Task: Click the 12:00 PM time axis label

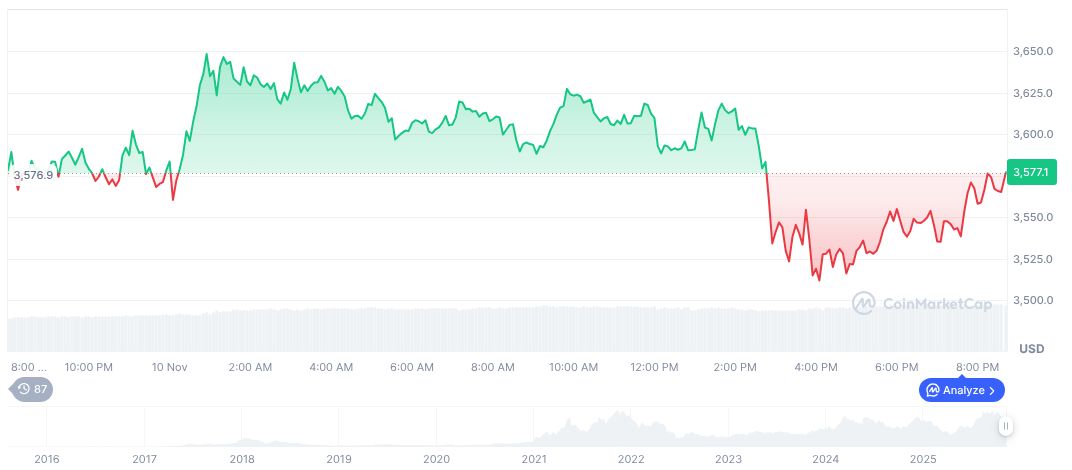Action: [x=655, y=367]
